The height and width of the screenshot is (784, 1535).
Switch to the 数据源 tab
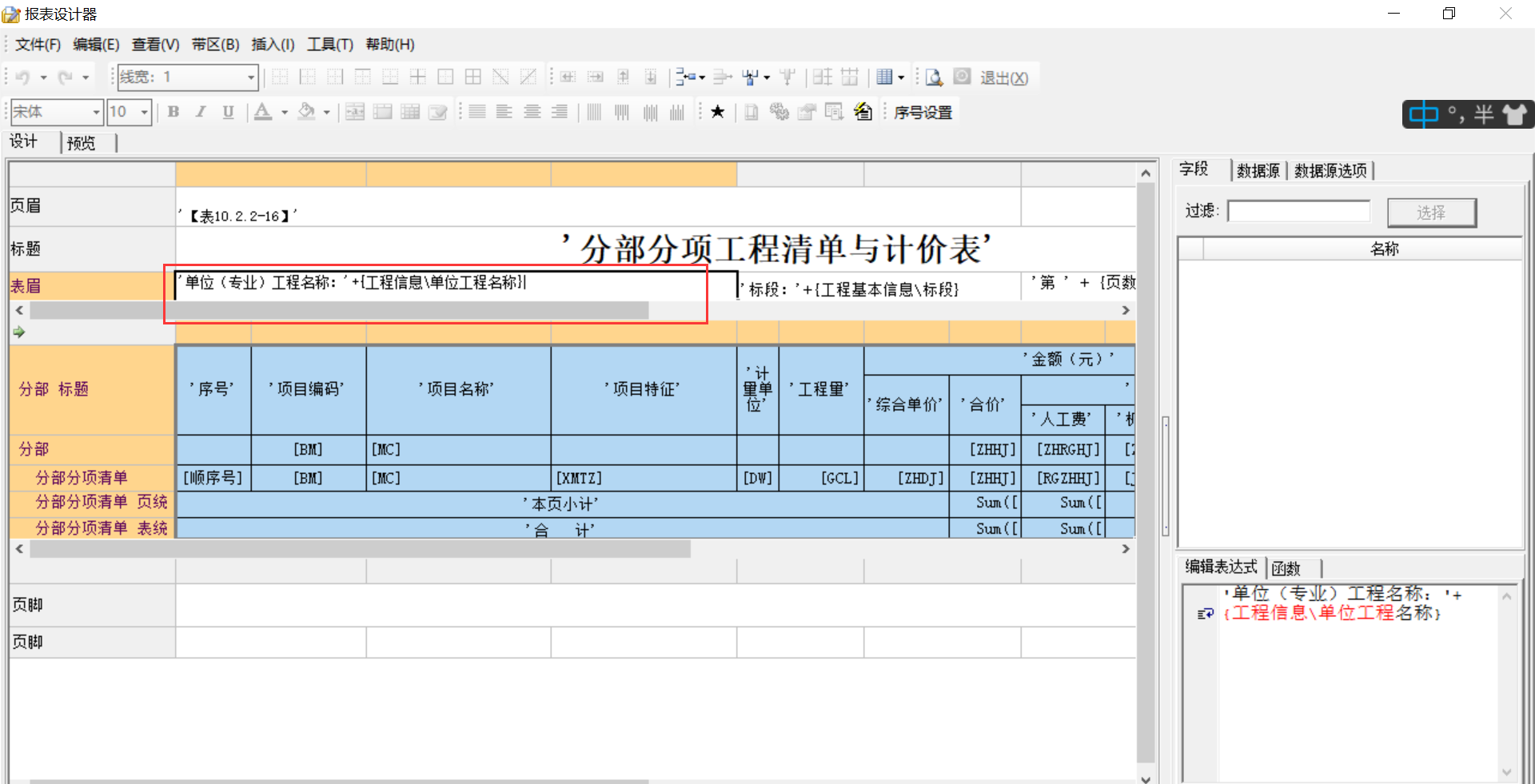click(1258, 170)
